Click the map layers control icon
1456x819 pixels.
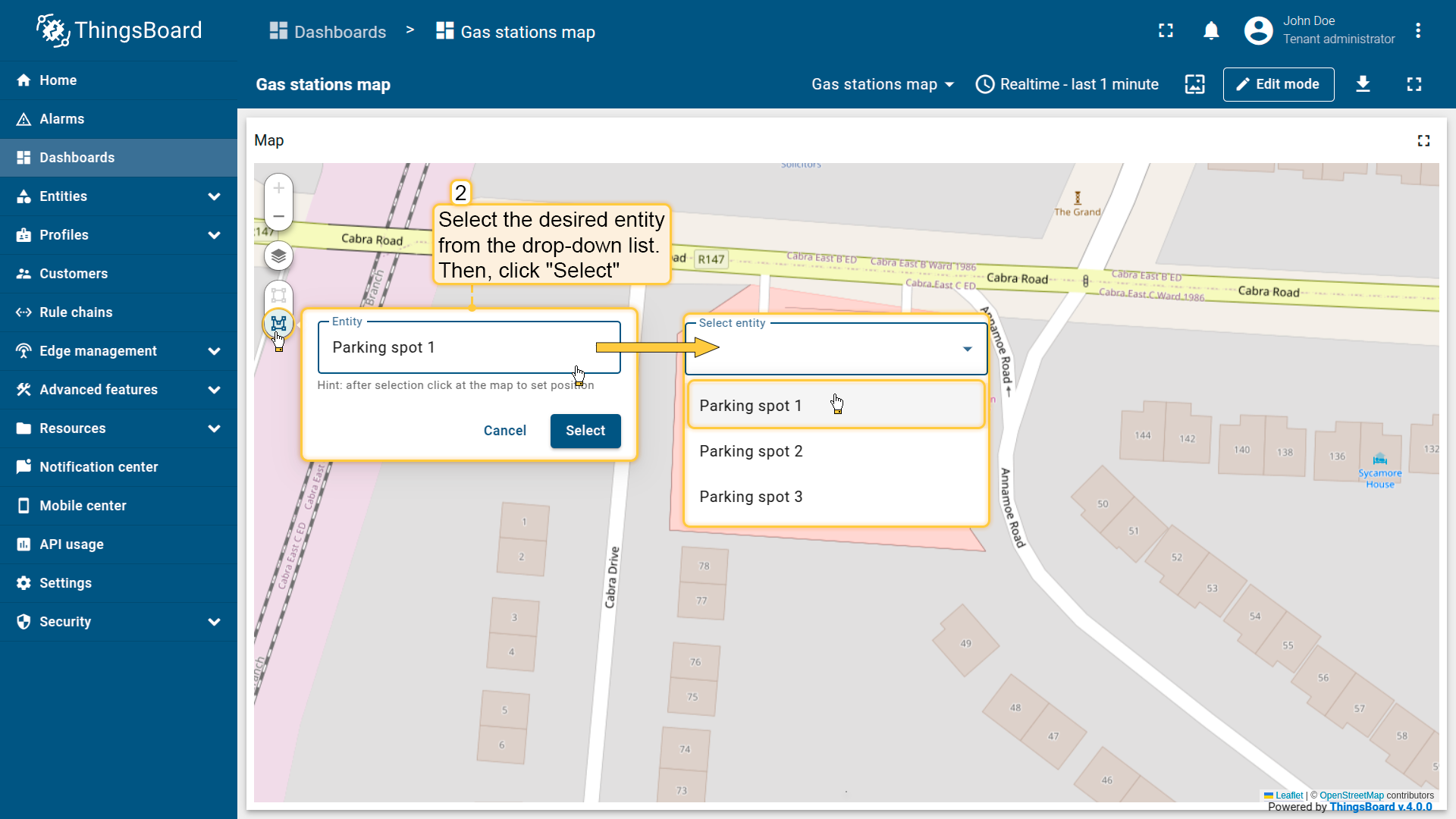pyautogui.click(x=278, y=256)
